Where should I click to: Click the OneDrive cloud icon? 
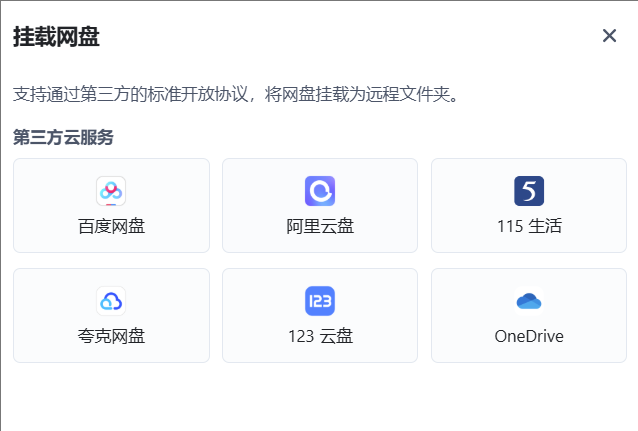tap(528, 300)
